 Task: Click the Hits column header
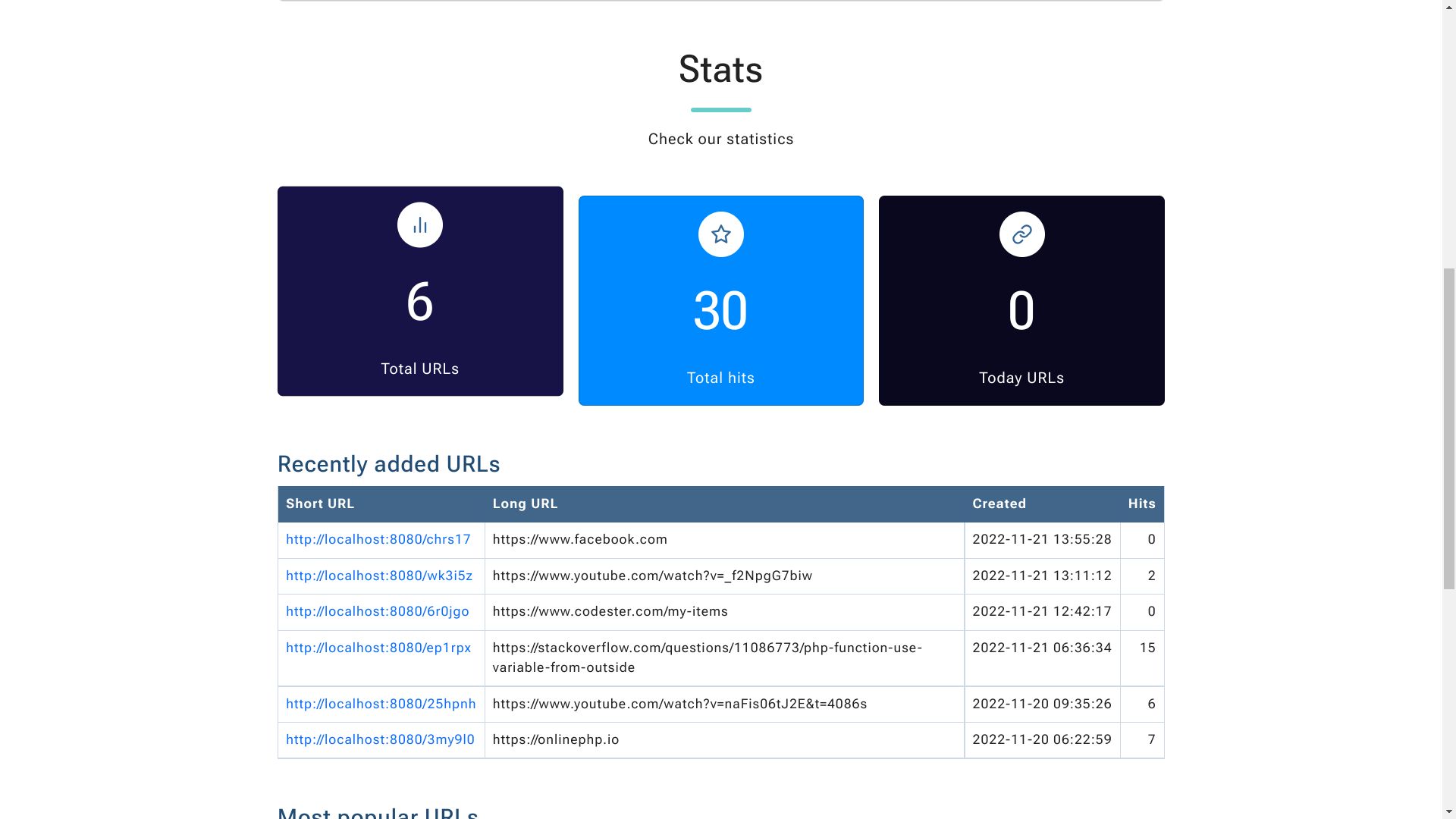(1141, 504)
